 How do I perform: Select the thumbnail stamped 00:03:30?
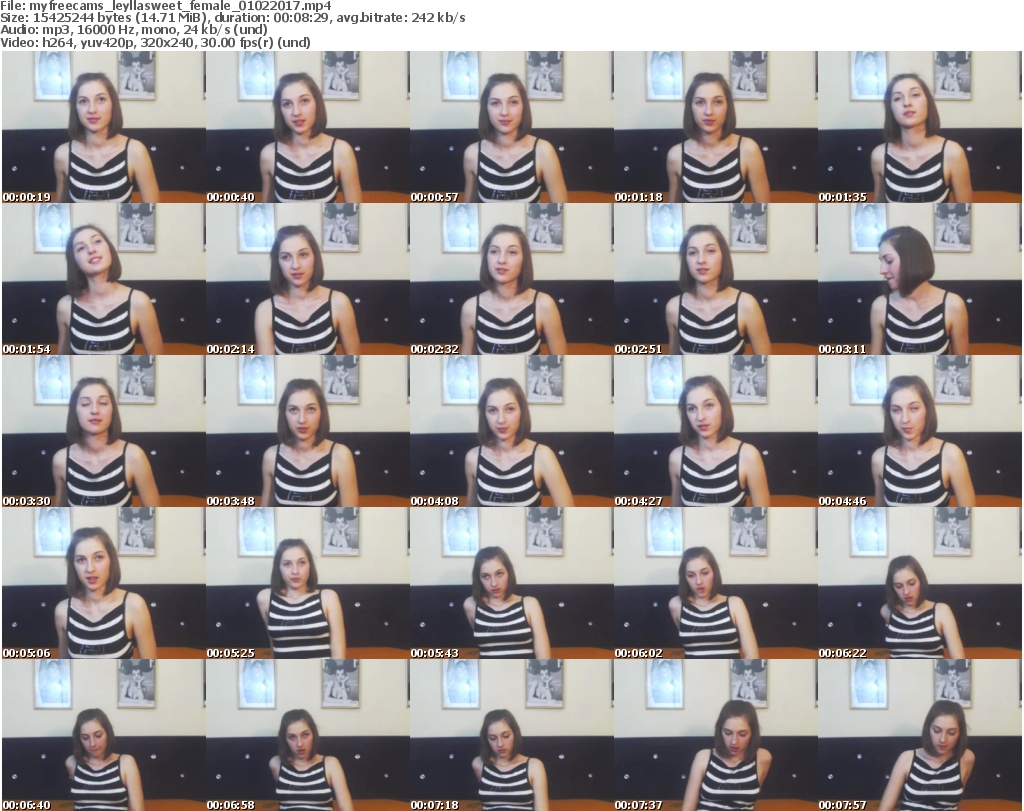[104, 432]
